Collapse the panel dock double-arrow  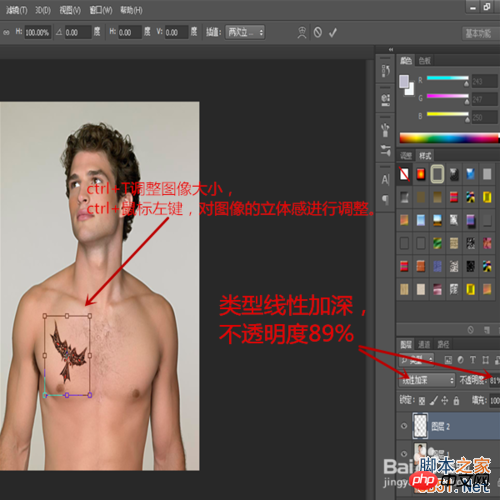(x=391, y=50)
